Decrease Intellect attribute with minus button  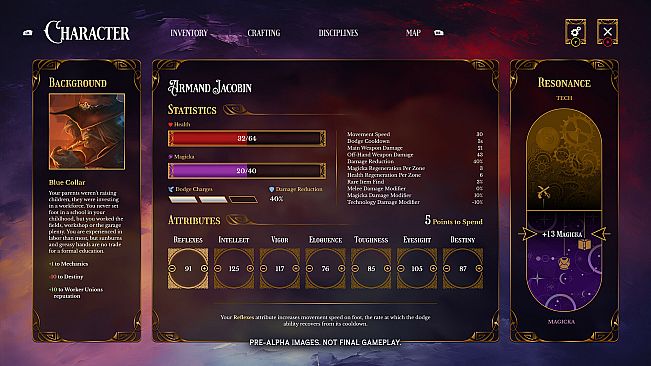point(218,268)
